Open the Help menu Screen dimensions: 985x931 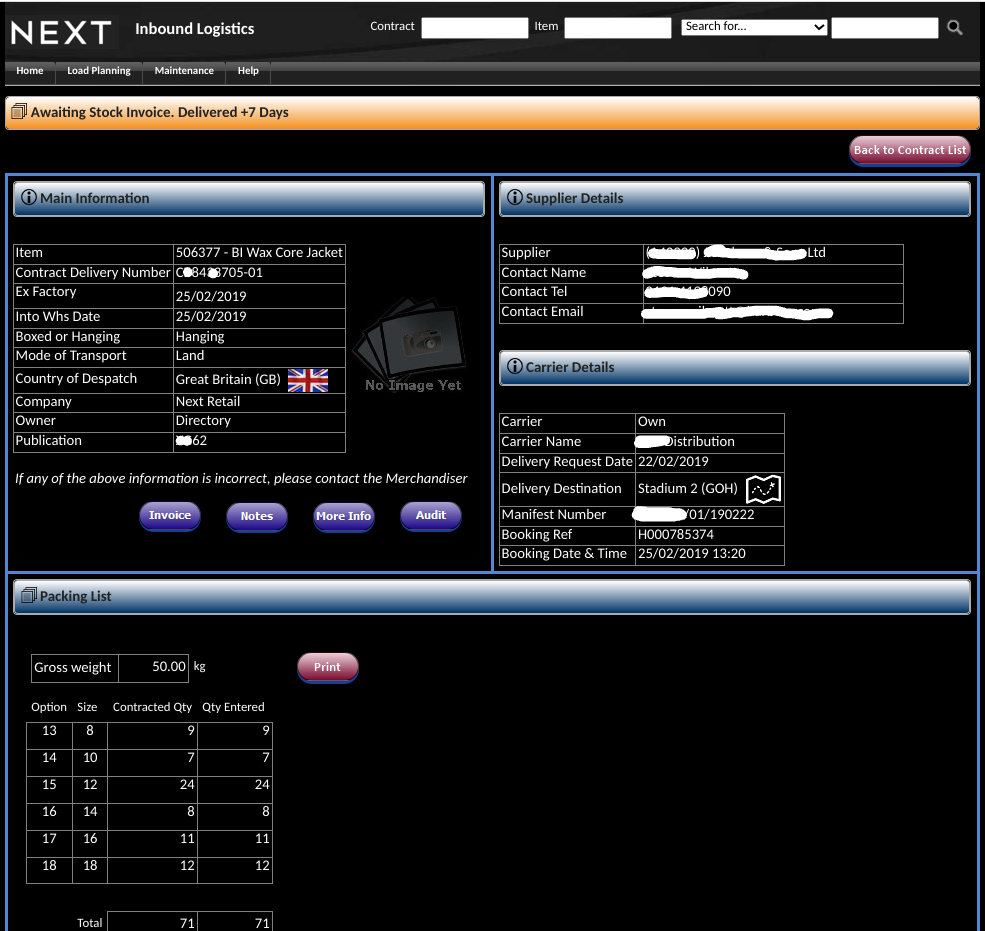coord(247,72)
